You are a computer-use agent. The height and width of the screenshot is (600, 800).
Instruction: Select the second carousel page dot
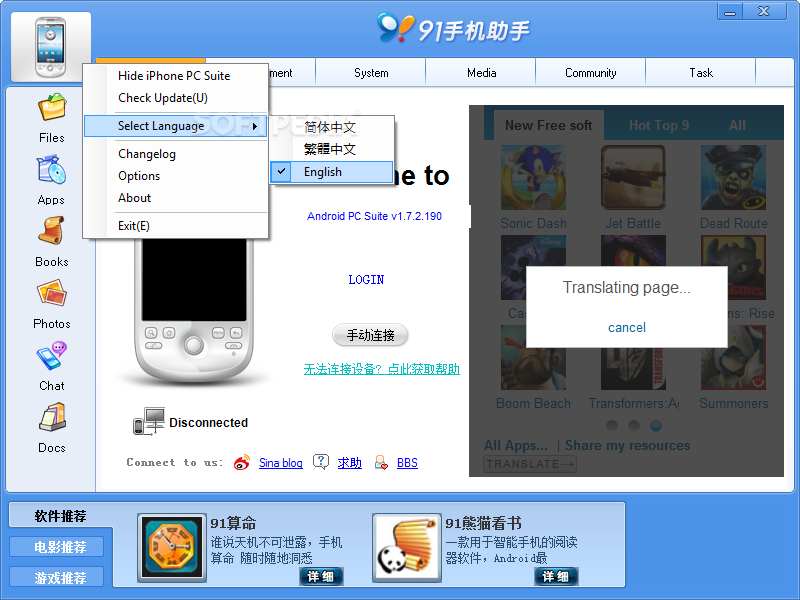(x=634, y=425)
